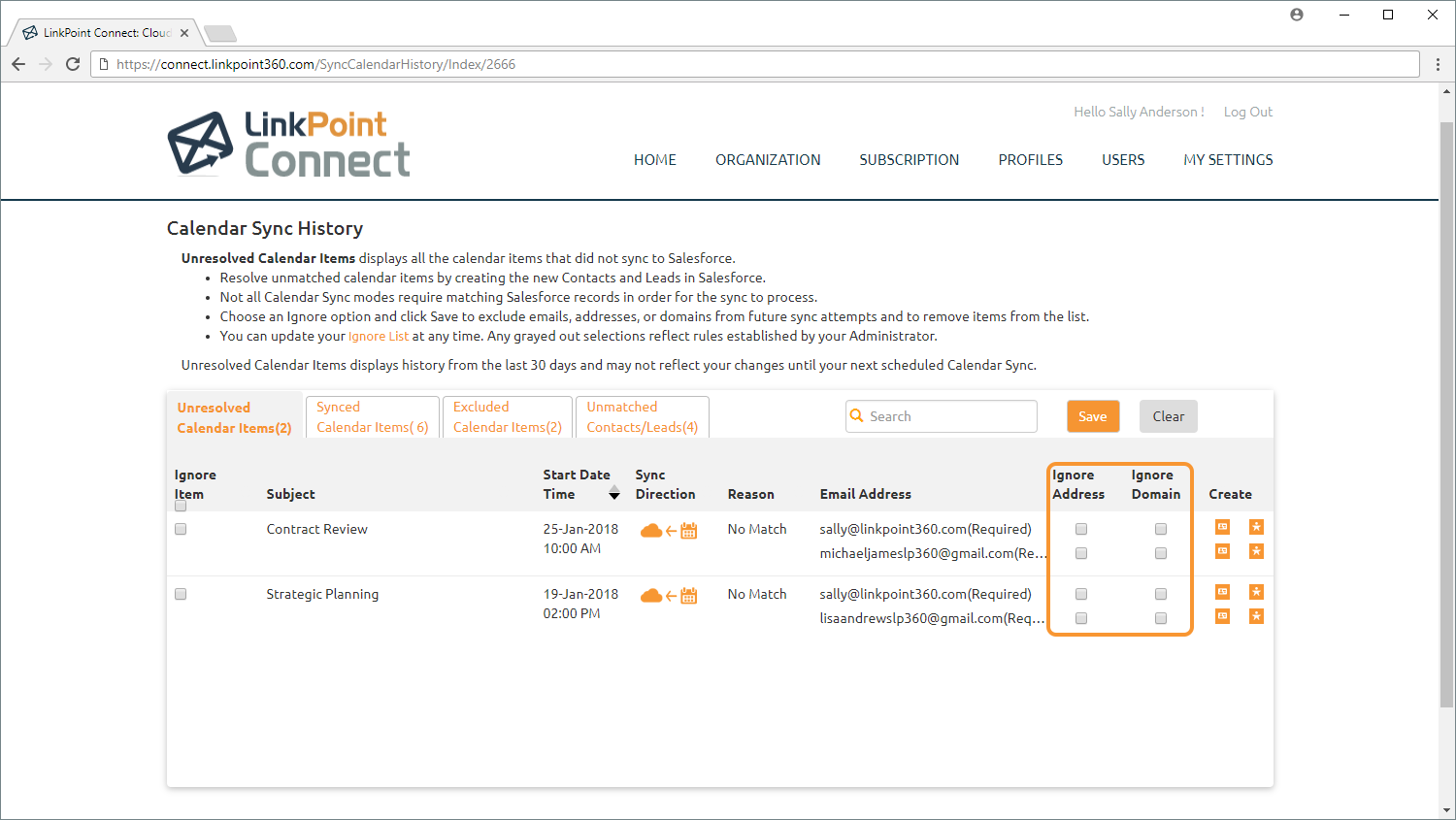Click the Email Address column header

coord(866,494)
